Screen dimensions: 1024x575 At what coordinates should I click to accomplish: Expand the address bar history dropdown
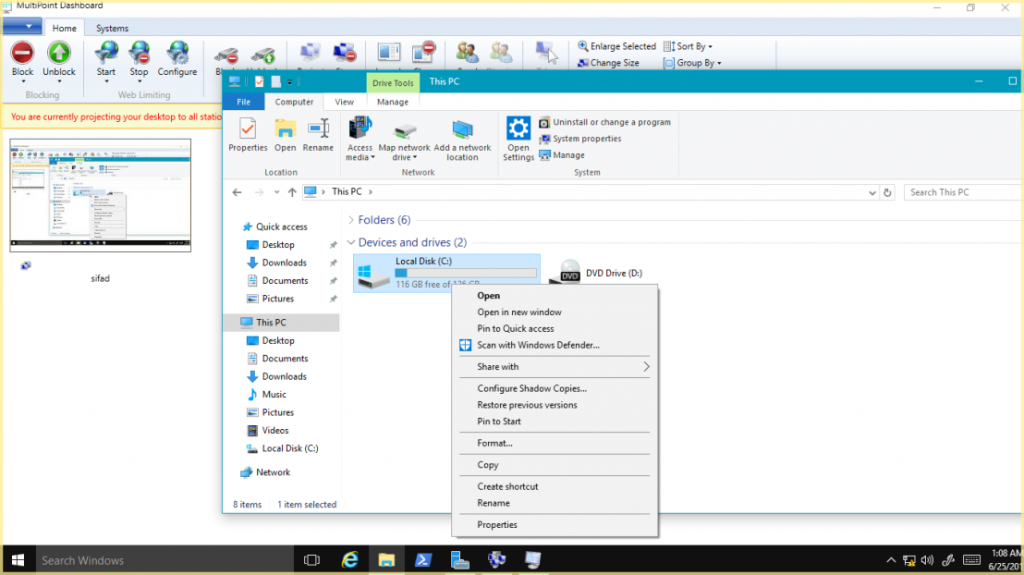point(872,193)
